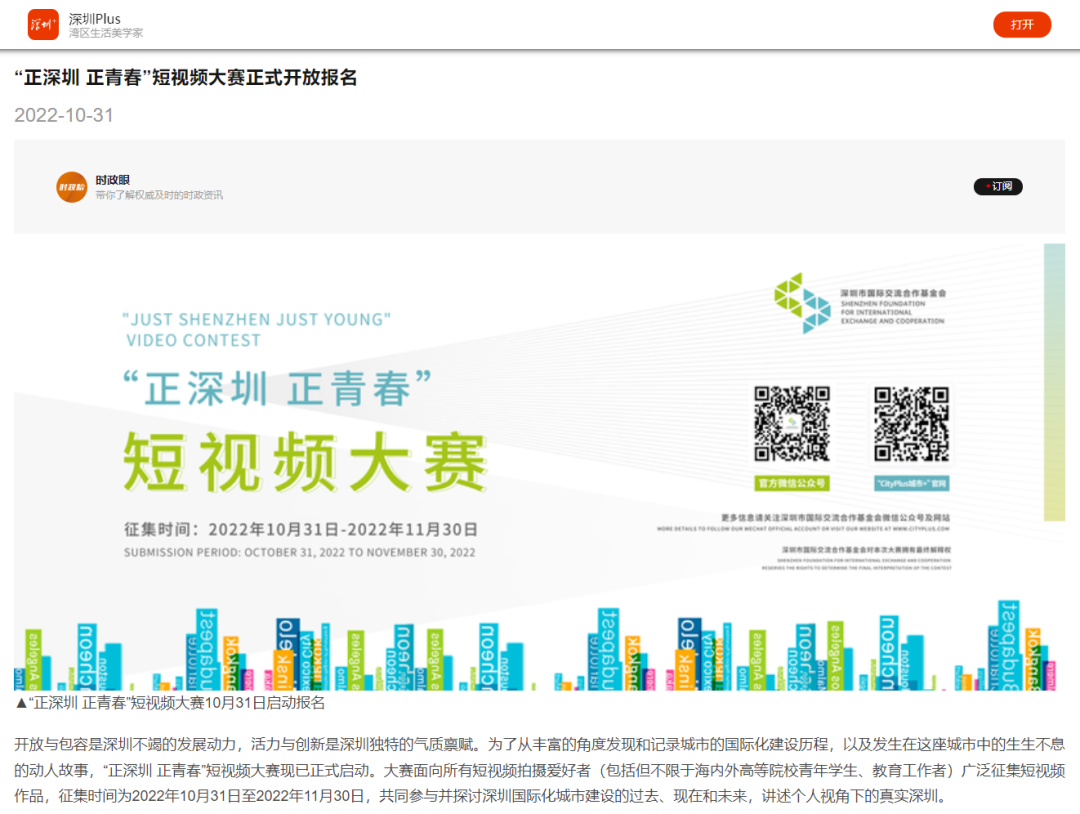The width and height of the screenshot is (1080, 814).
Task: Click the Shenzhen Foundation hexagon logo
Action: [802, 303]
